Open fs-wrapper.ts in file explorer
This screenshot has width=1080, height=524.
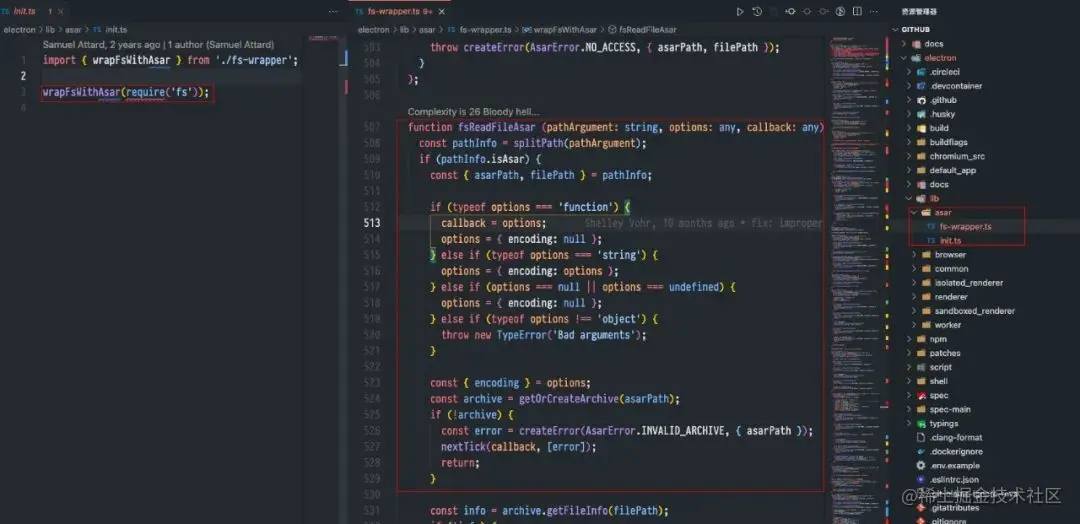pos(964,227)
